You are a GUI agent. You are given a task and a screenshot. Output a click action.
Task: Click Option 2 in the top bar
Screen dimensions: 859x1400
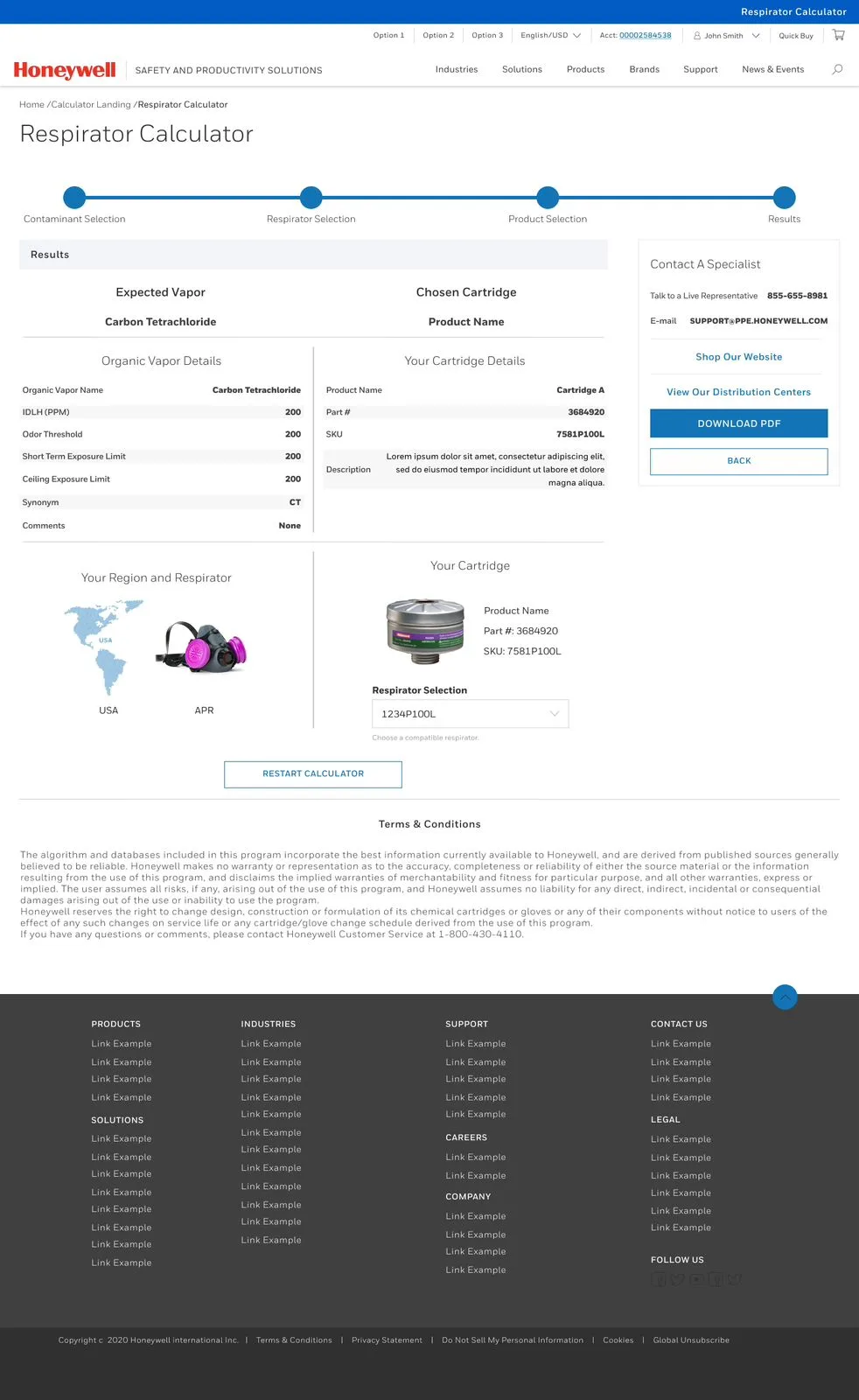coord(438,36)
